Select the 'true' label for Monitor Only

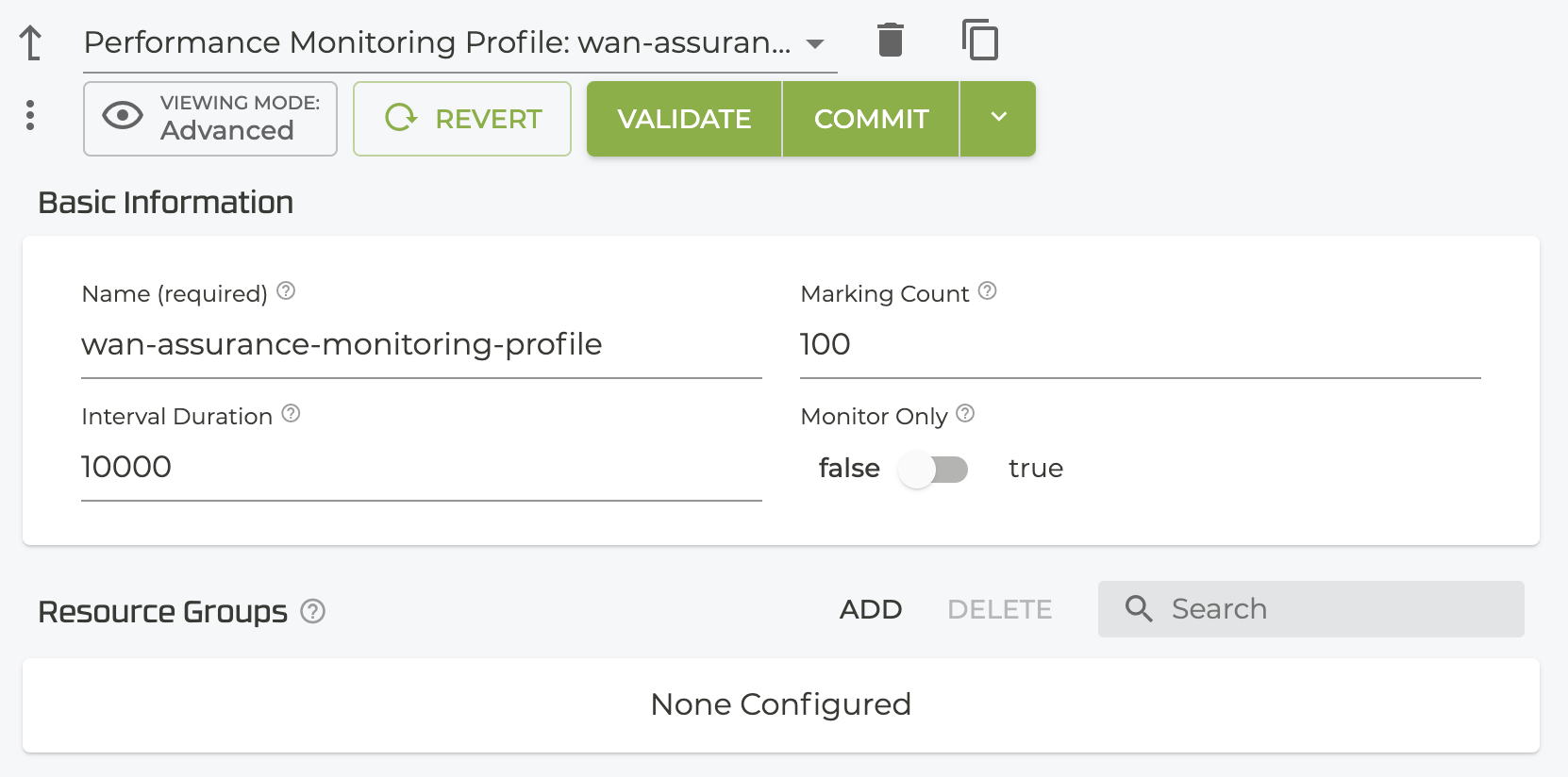[x=1035, y=469]
